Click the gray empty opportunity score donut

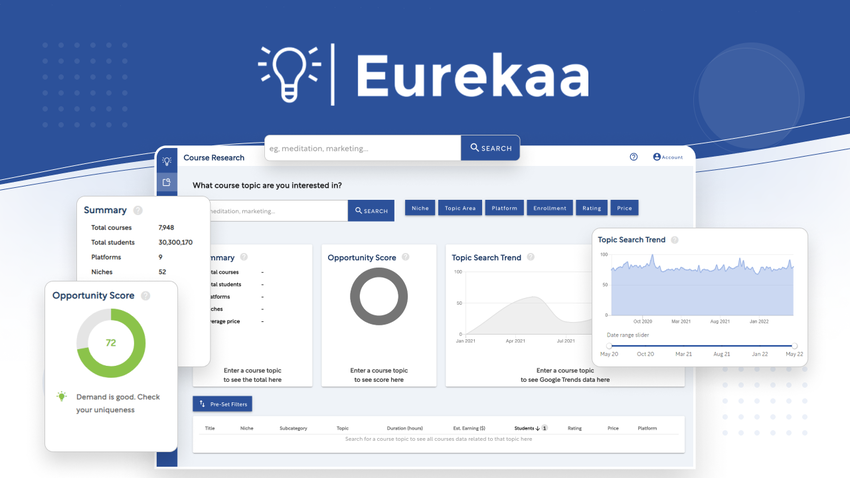tap(379, 296)
